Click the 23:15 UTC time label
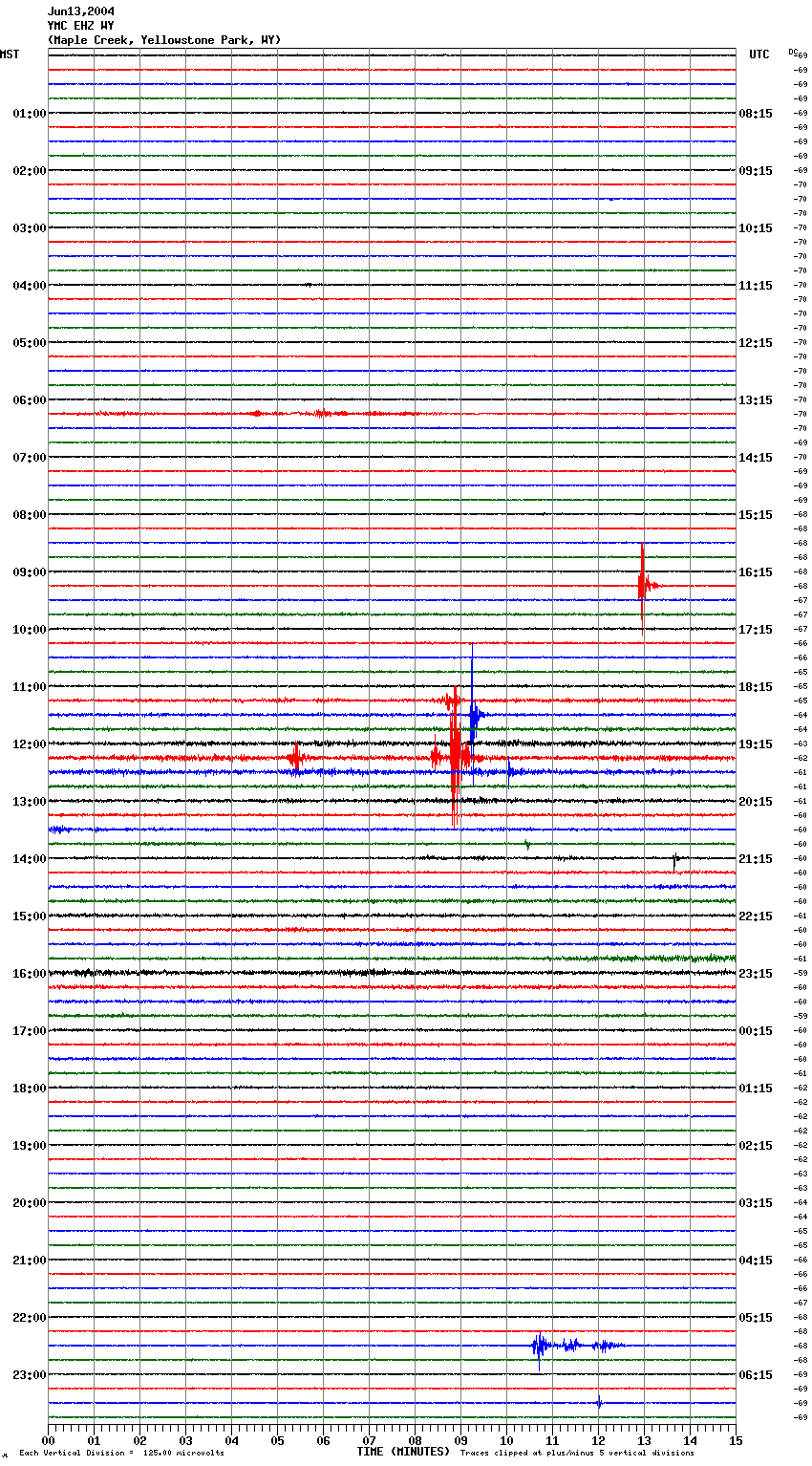This screenshot has width=812, height=1466. click(x=756, y=974)
